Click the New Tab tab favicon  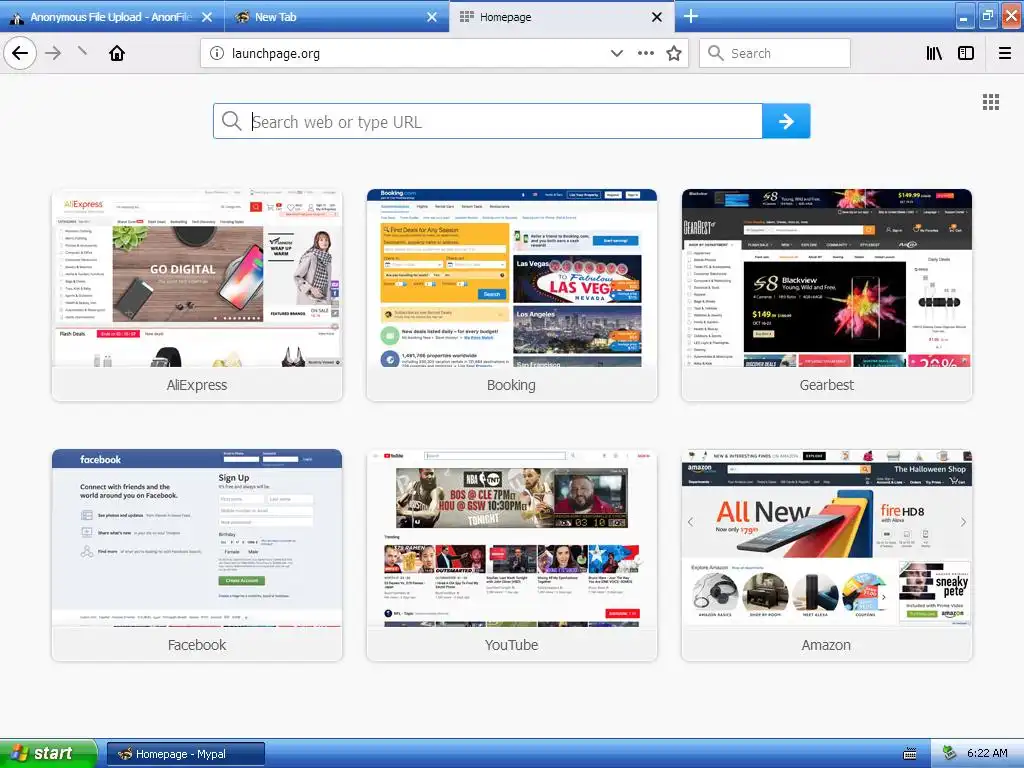click(x=242, y=16)
